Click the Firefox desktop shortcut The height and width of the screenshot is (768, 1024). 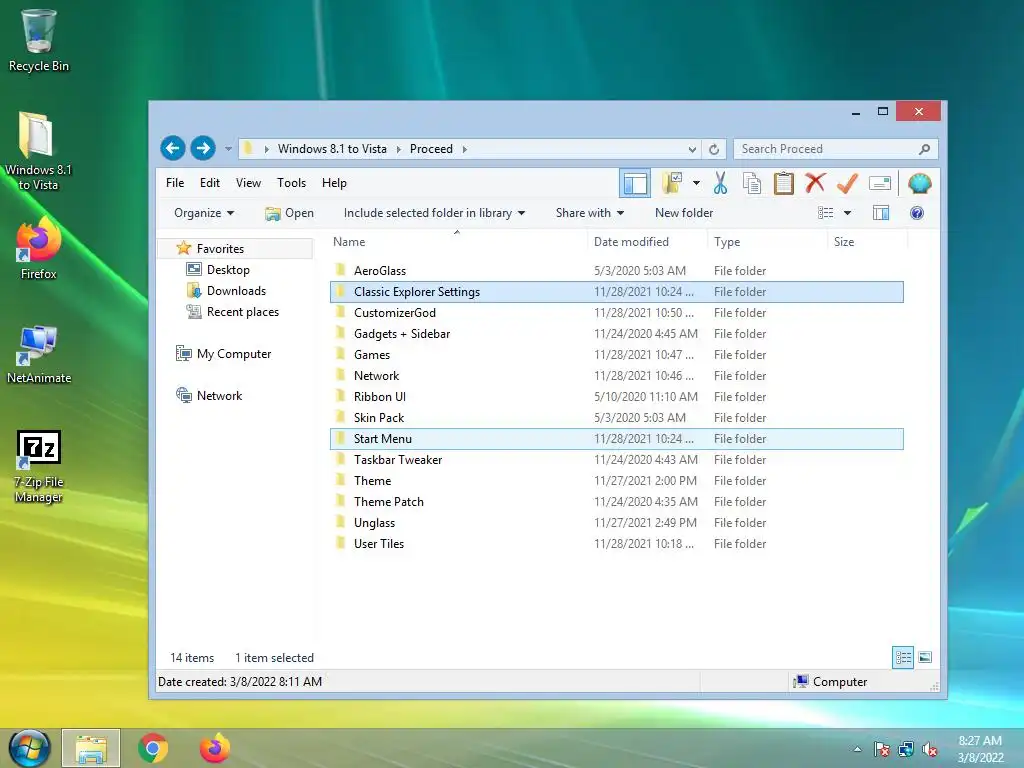point(39,249)
